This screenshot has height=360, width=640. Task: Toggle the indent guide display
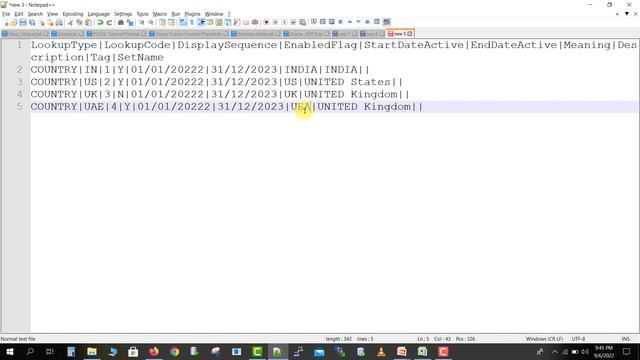pyautogui.click(x=201, y=22)
